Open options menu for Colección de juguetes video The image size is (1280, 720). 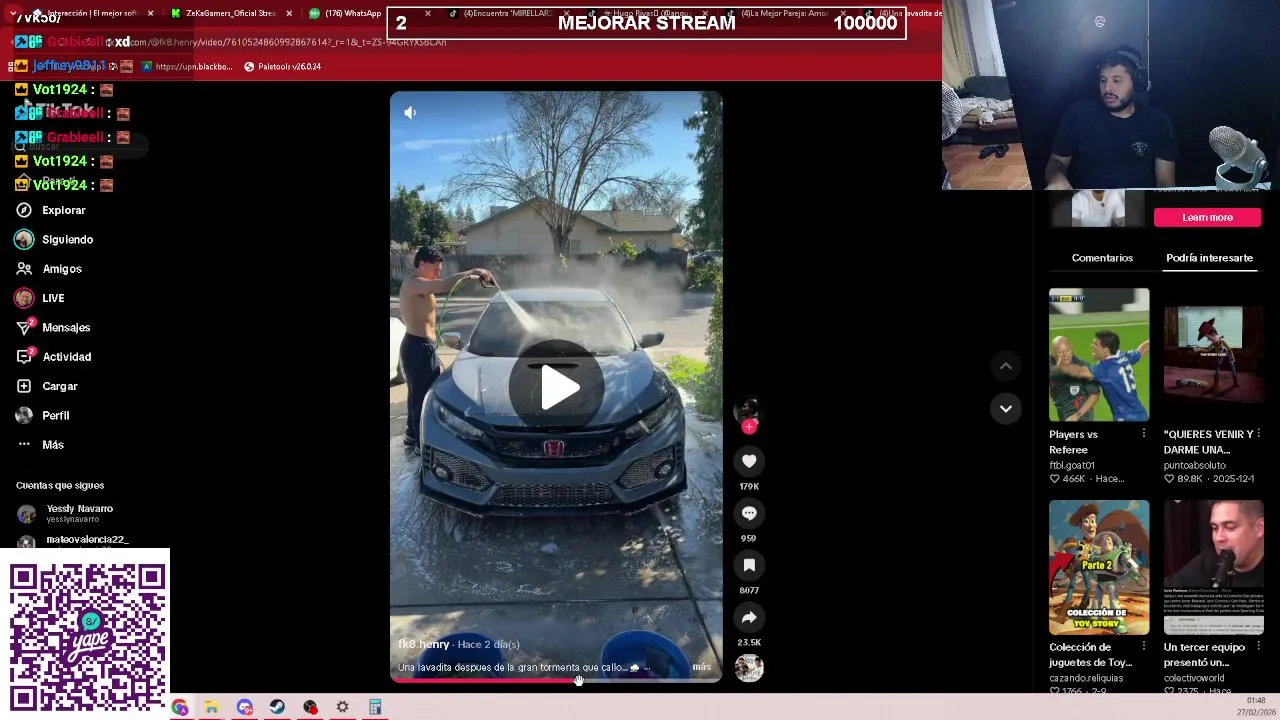point(1144,647)
